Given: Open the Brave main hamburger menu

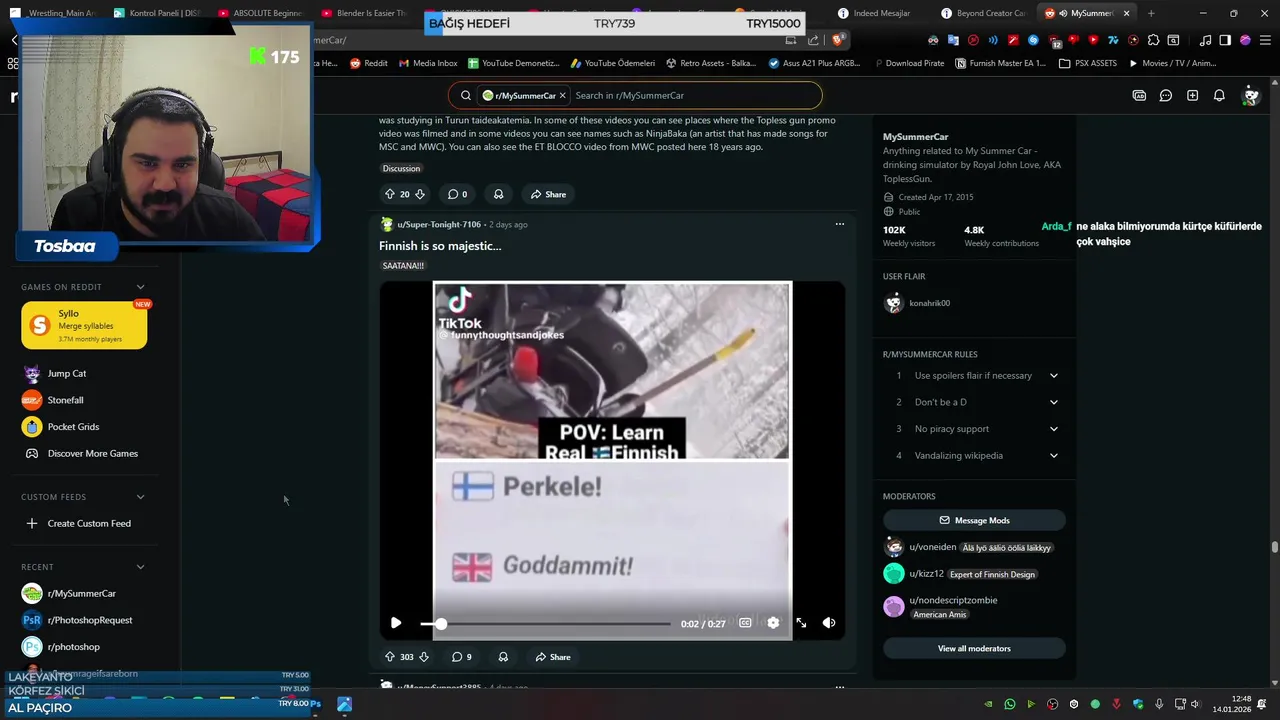Looking at the screenshot, I should (x=1265, y=40).
